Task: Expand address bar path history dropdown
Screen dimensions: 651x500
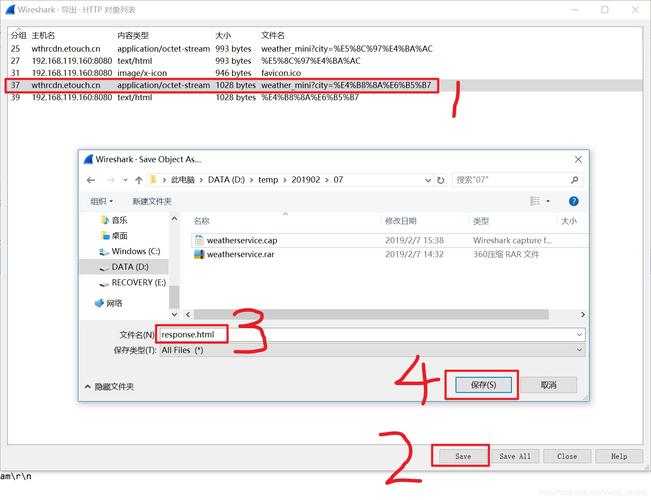Action: coord(428,180)
